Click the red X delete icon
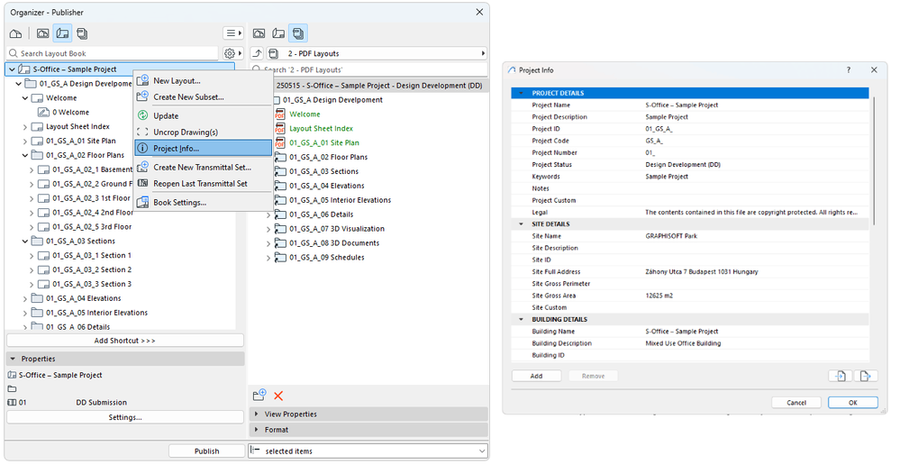This screenshot has width=900, height=465. coord(278,396)
